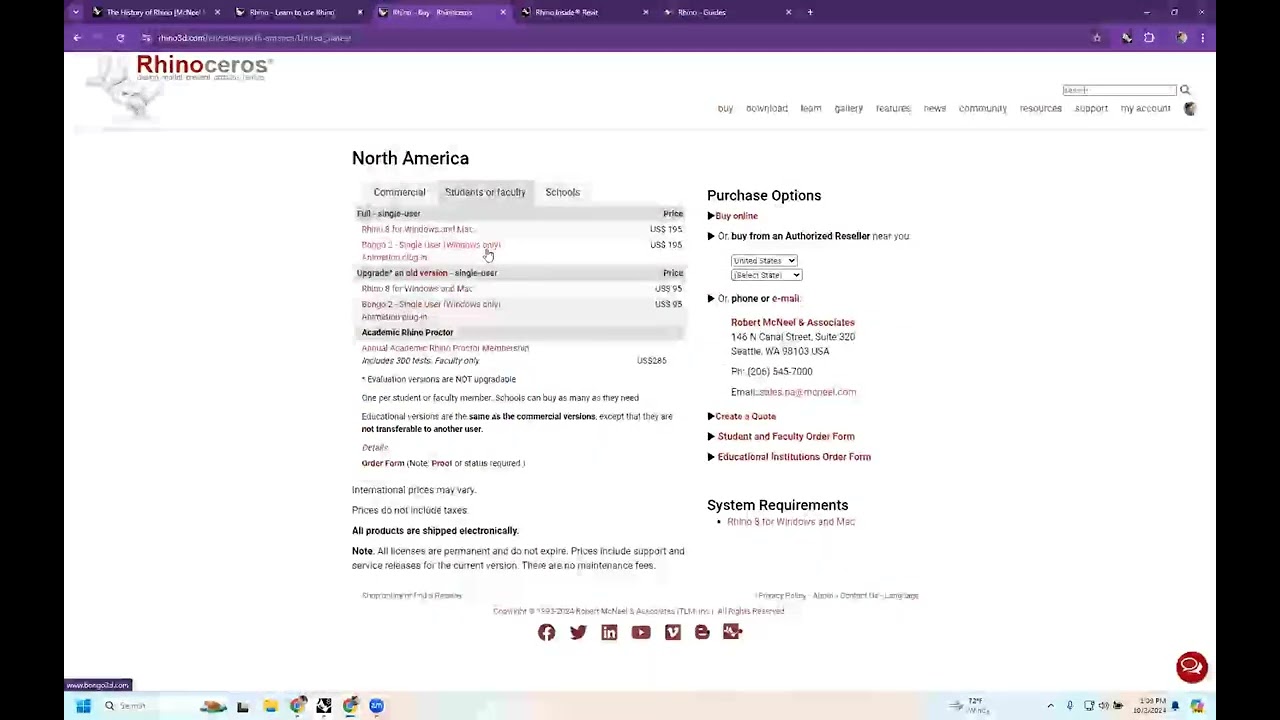Open the account avatar icon beside my account
This screenshot has height=720, width=1280.
(x=1190, y=108)
